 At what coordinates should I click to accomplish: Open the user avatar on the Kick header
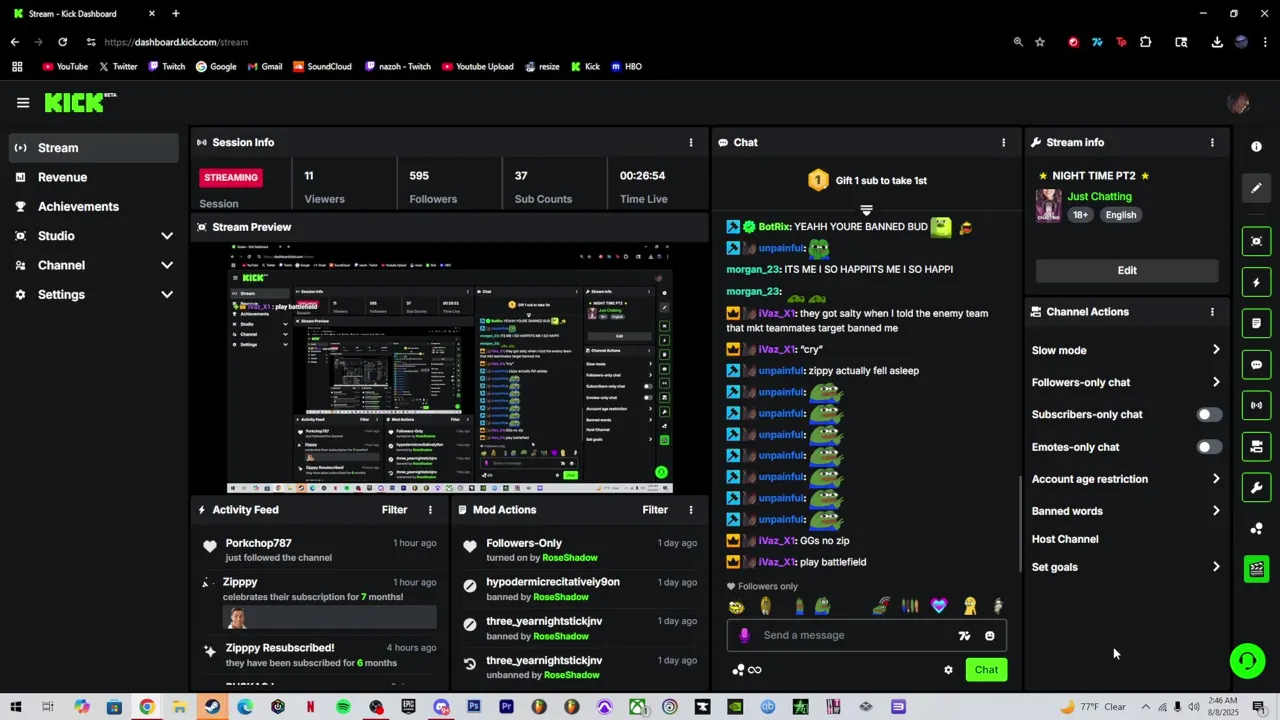1238,103
